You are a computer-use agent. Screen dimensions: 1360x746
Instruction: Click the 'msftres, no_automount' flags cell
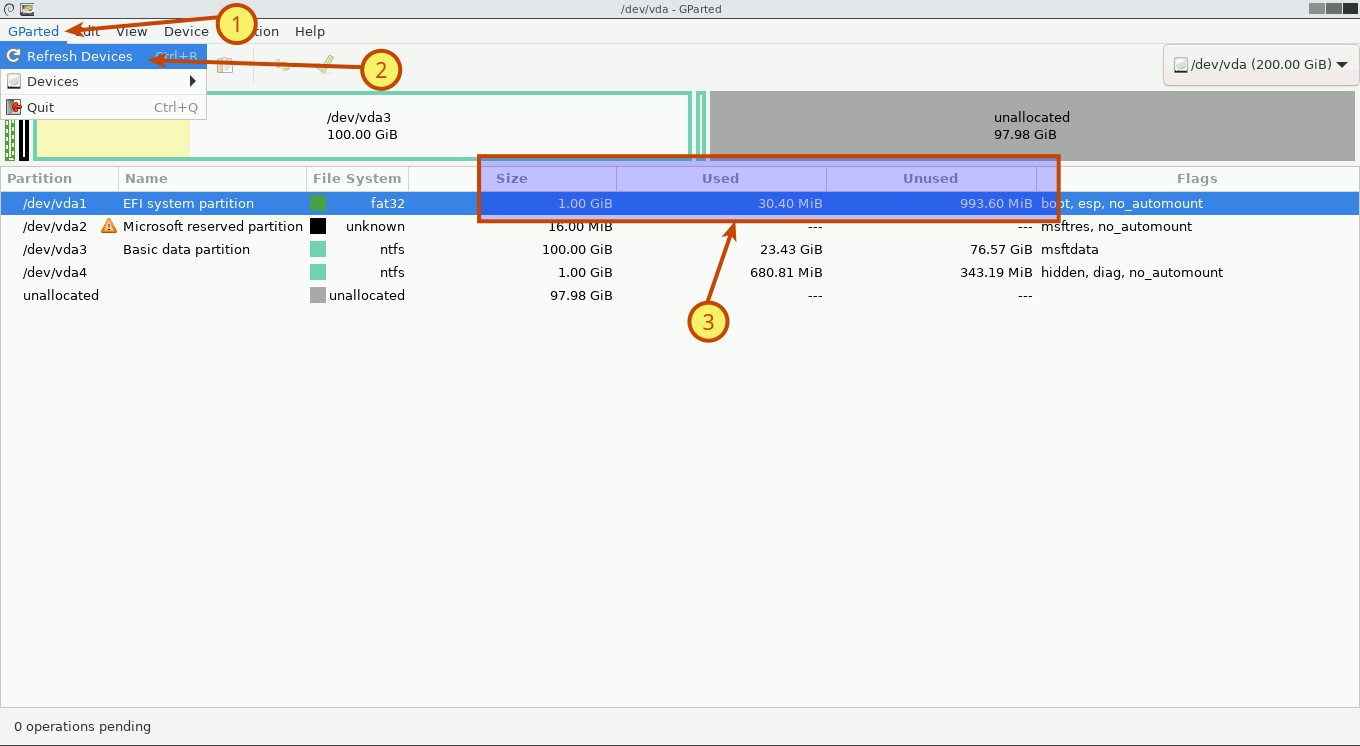(x=1116, y=226)
